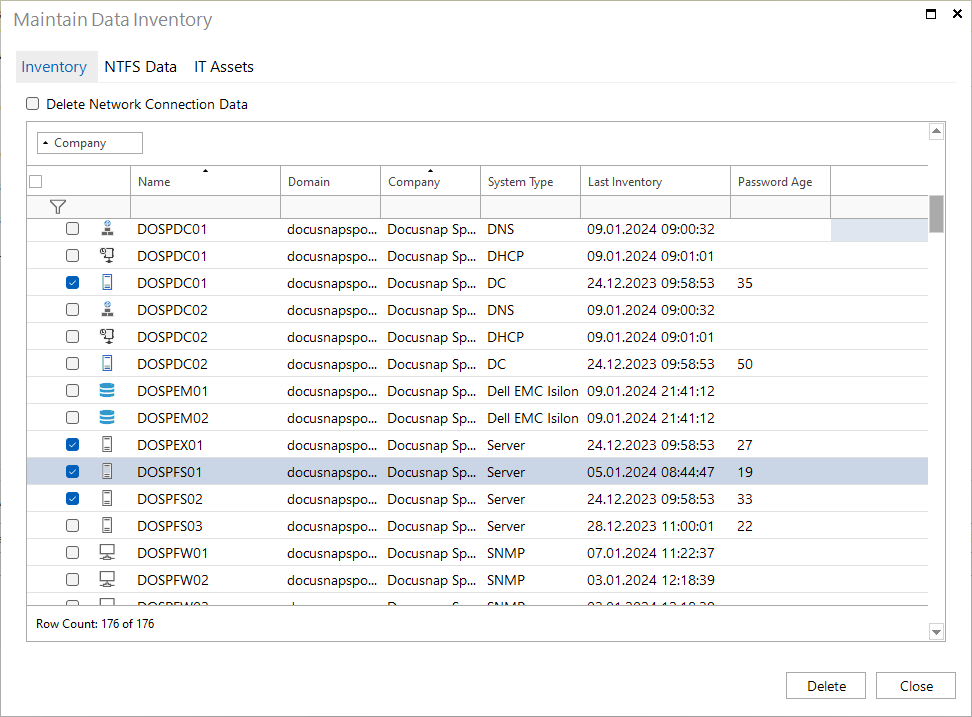Check the DOSPDC02 DC row checkbox
The height and width of the screenshot is (717, 972).
(73, 363)
